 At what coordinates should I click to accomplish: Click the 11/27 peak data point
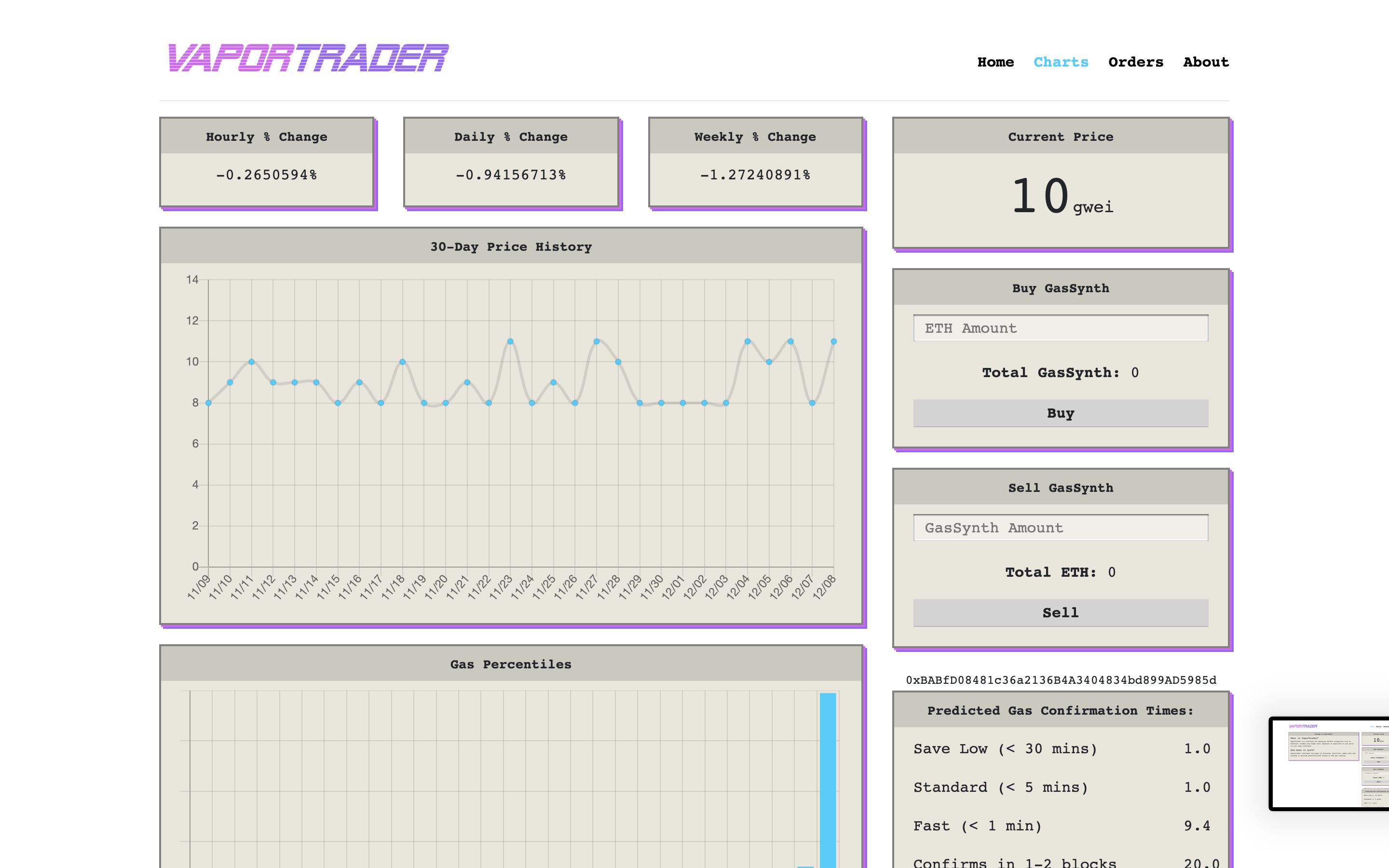(x=596, y=341)
